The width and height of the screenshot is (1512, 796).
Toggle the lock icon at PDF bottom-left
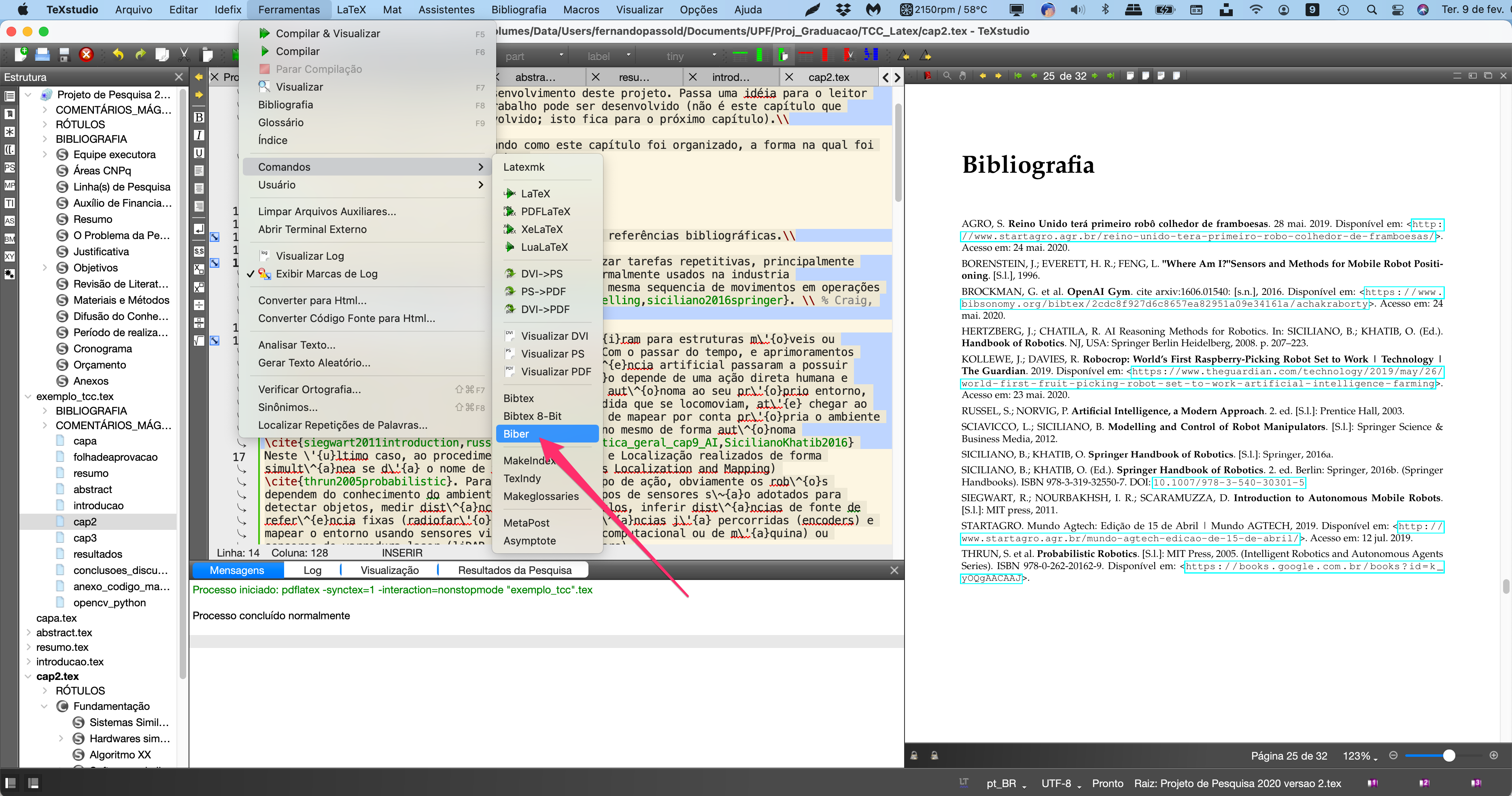914,756
